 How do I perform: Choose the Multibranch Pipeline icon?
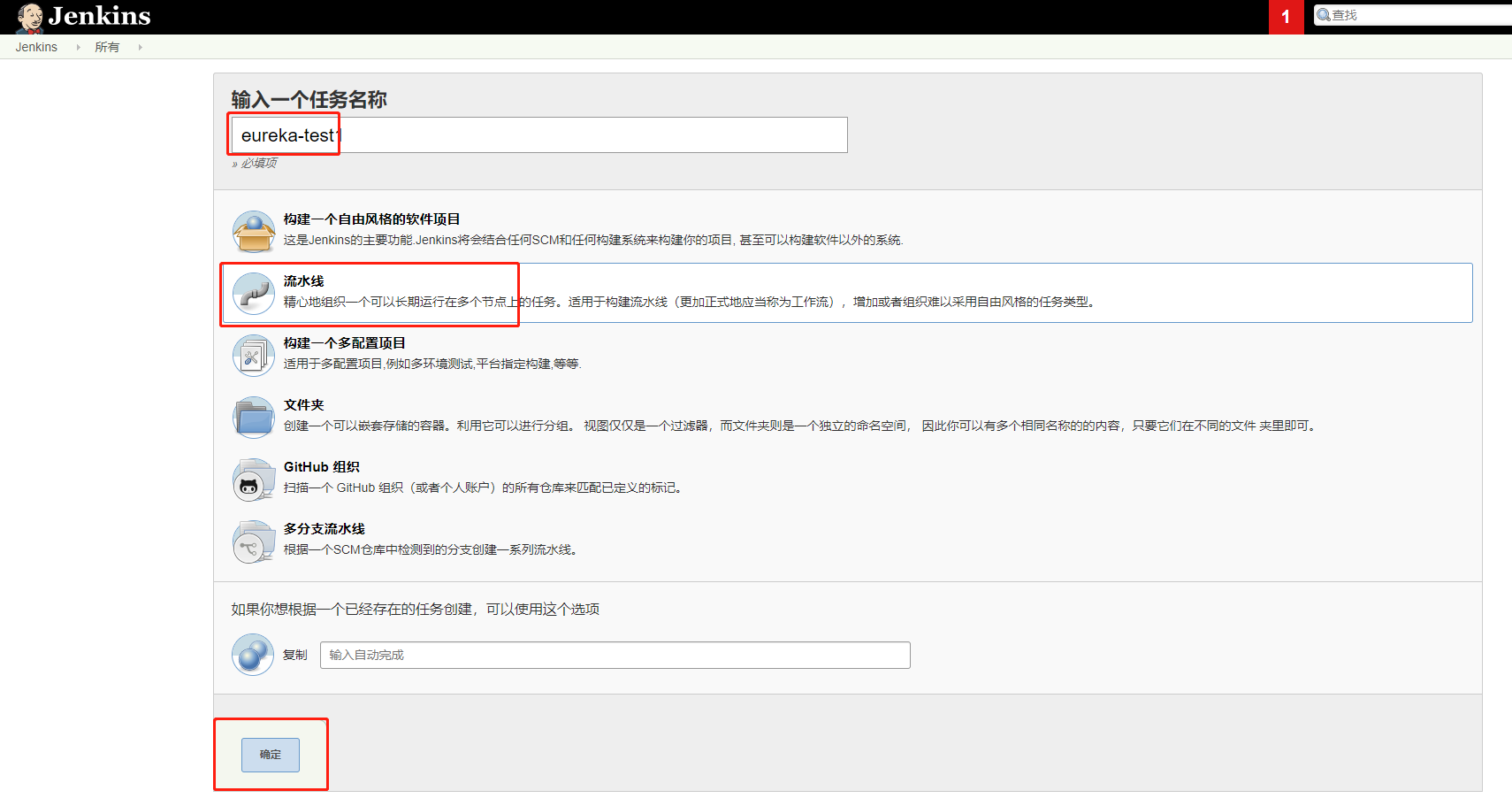(254, 541)
